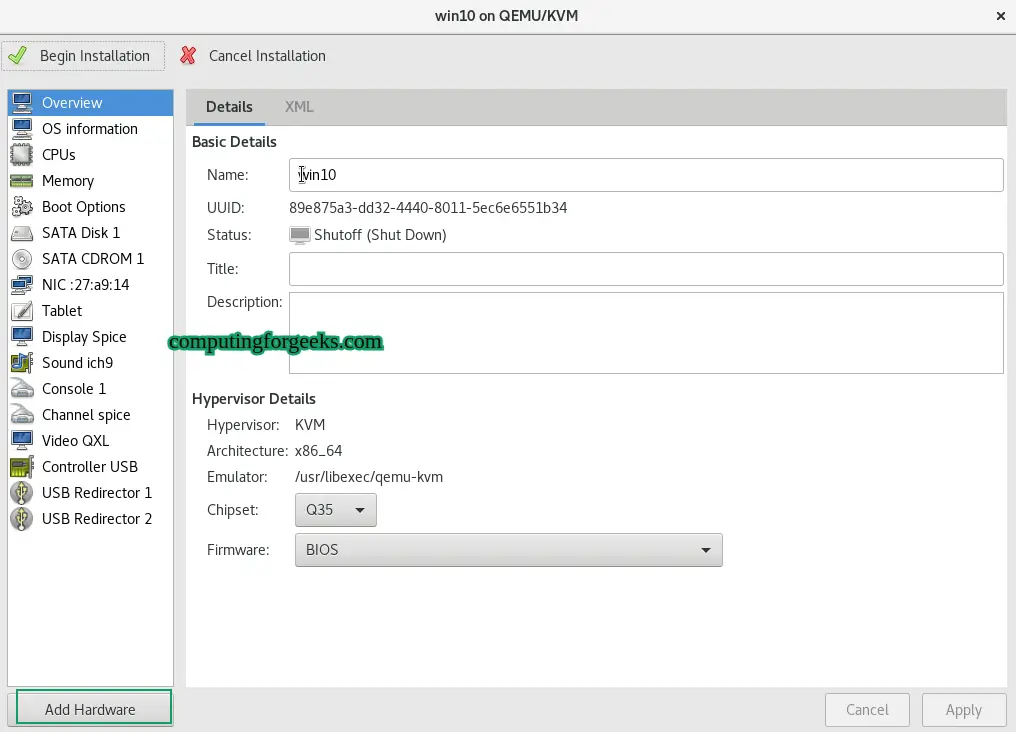The image size is (1016, 732).
Task: Select the SATA Disk 1 icon
Action: point(22,232)
